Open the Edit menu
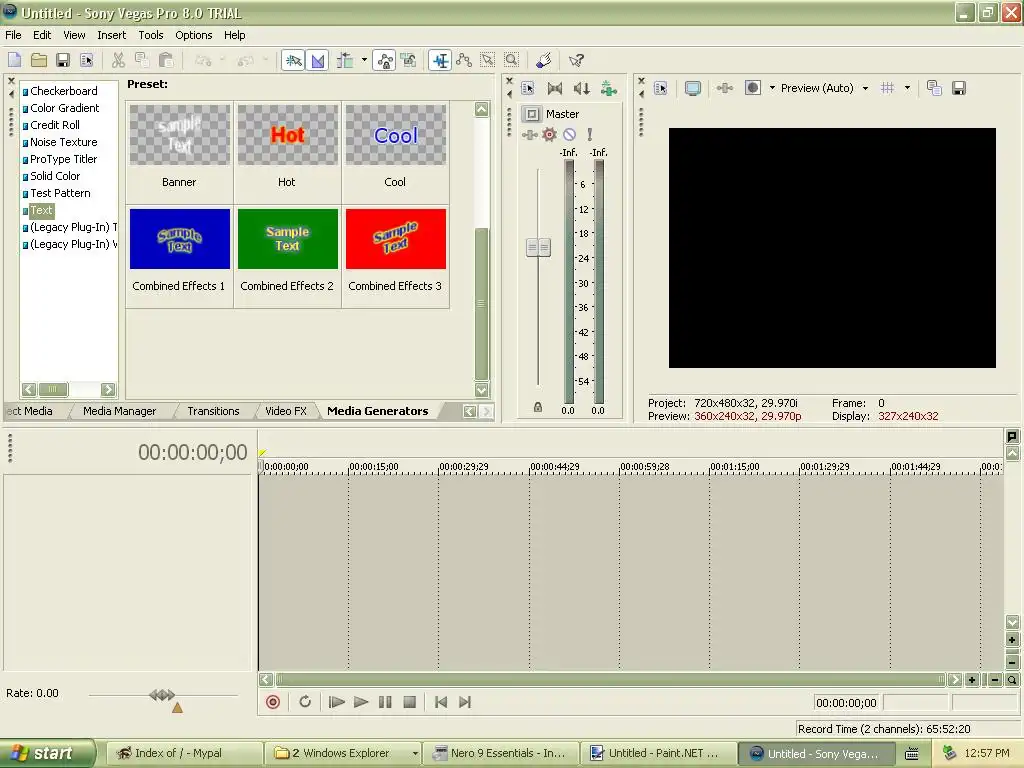Image resolution: width=1024 pixels, height=768 pixels. coord(42,35)
